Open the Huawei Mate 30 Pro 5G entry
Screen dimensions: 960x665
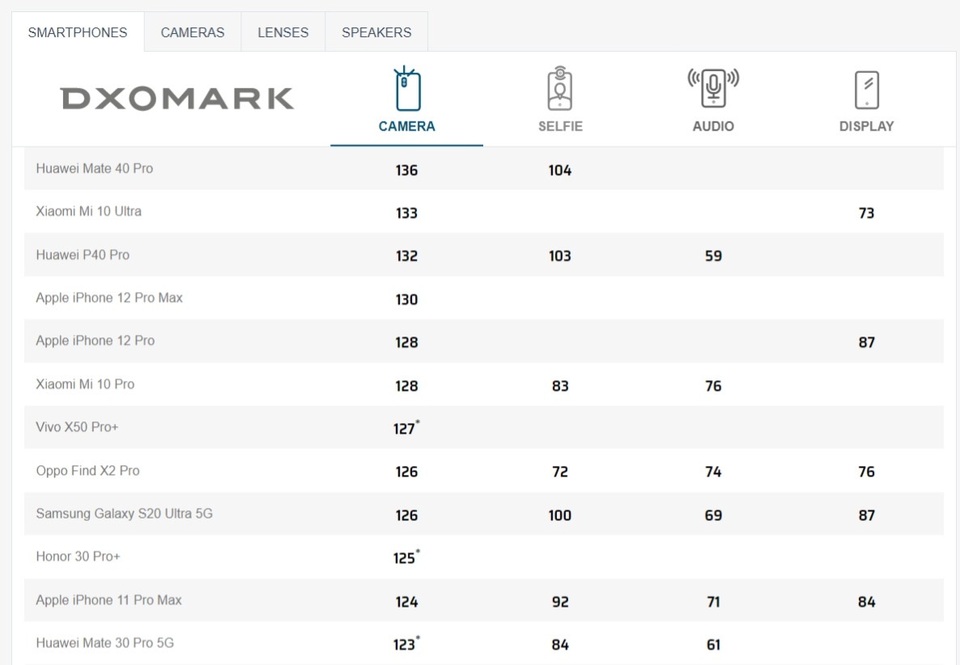[105, 643]
